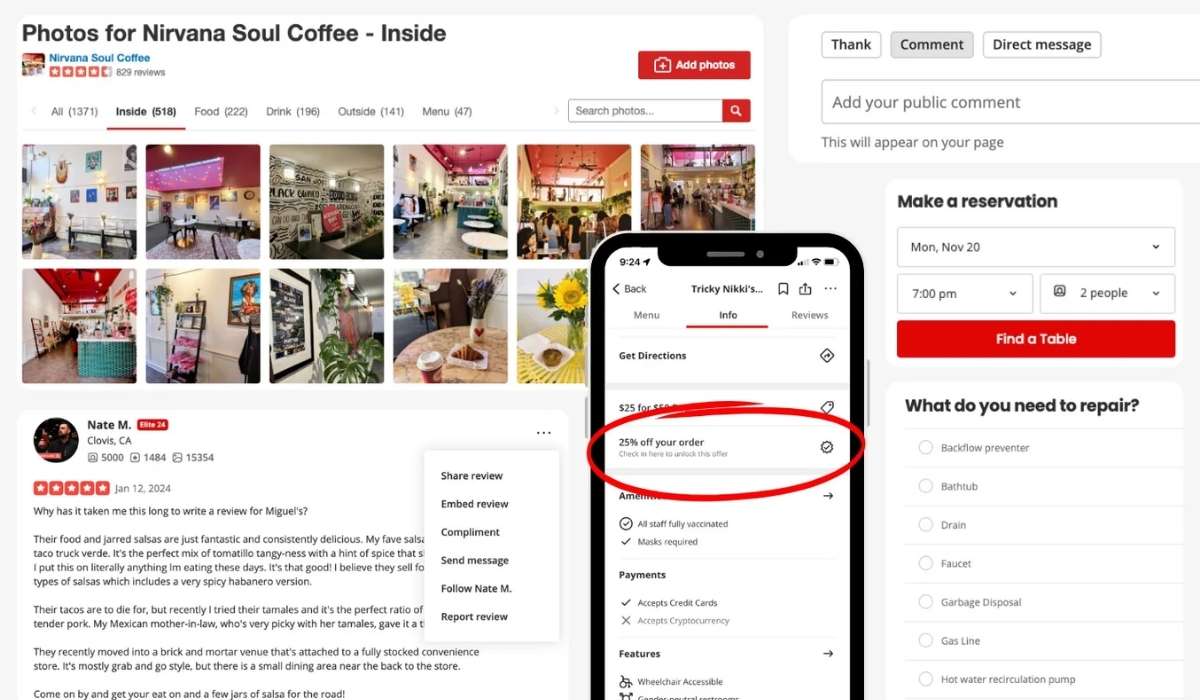Click the red search magnifier icon
This screenshot has height=700, width=1200.
click(736, 111)
